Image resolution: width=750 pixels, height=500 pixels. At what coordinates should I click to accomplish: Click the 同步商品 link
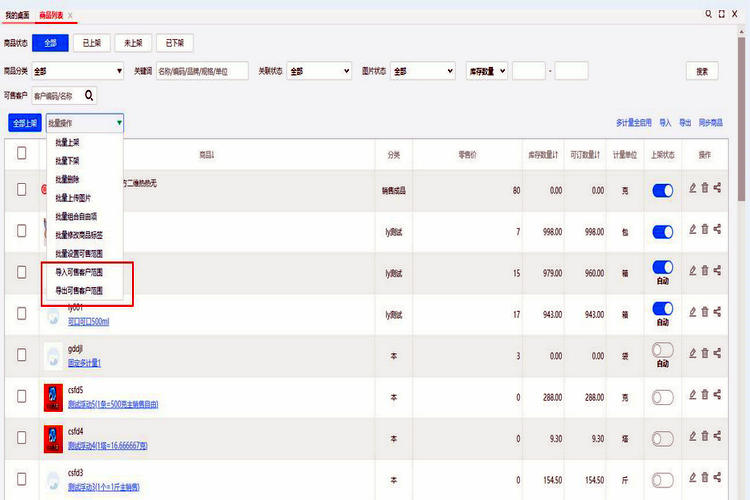(x=711, y=123)
